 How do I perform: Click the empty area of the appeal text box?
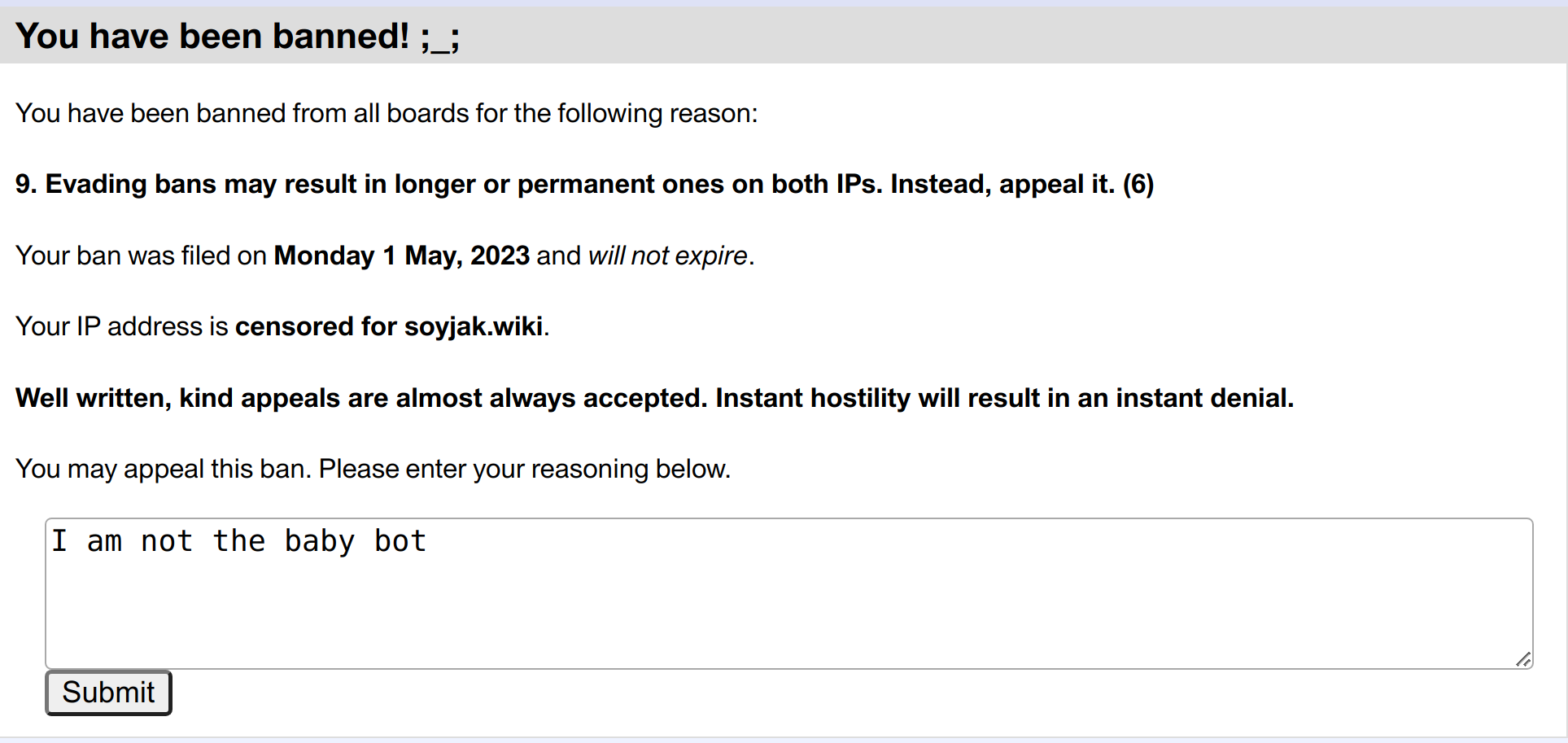coord(789,610)
